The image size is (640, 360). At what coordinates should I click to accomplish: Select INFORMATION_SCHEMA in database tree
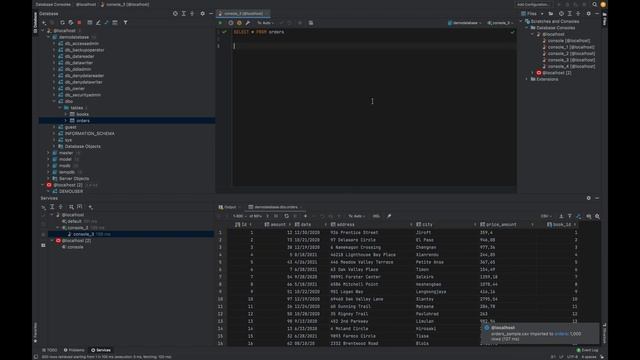[x=89, y=133]
